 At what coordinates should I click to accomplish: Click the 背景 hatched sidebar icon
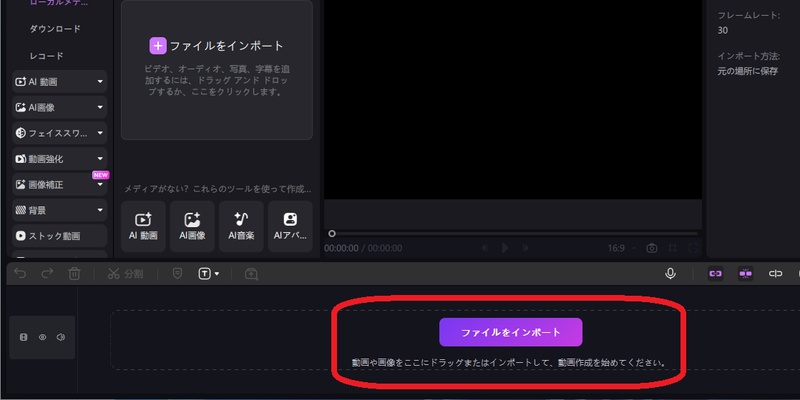click(x=20, y=210)
